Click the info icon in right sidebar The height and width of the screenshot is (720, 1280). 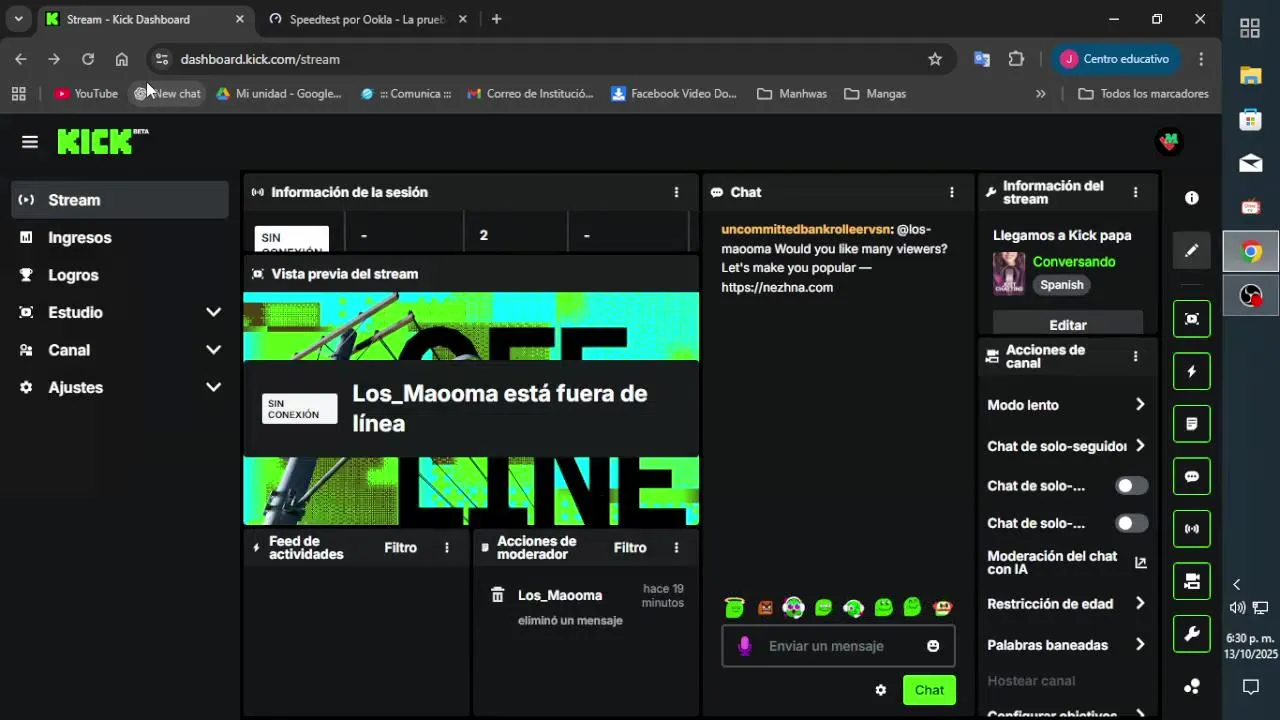pos(1192,198)
